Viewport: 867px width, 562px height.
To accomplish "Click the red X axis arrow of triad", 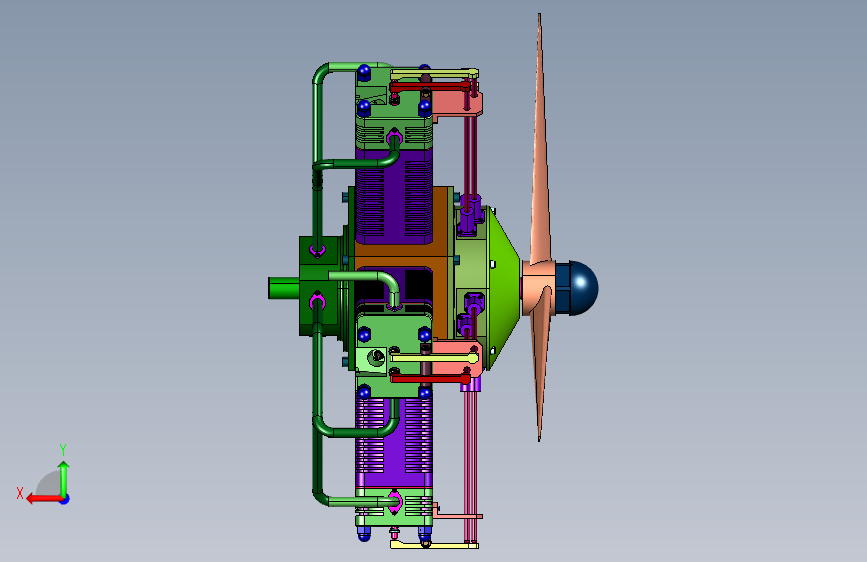I will (44, 499).
